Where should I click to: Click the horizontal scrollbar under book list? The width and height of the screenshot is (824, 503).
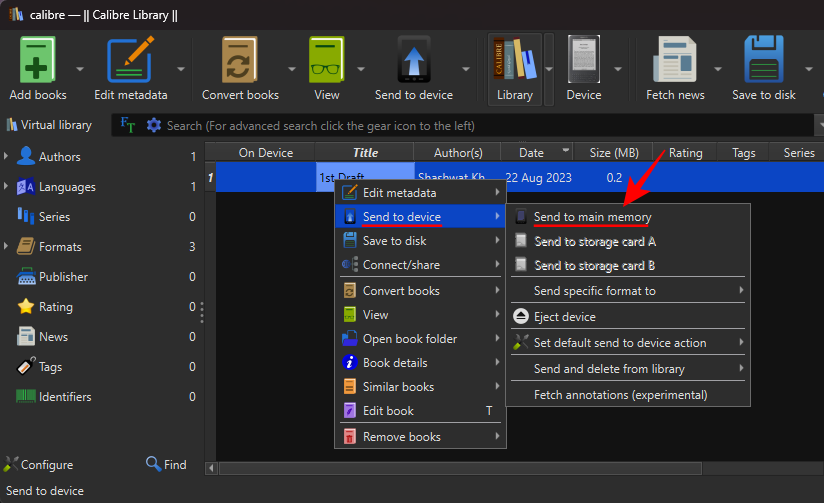pyautogui.click(x=460, y=468)
